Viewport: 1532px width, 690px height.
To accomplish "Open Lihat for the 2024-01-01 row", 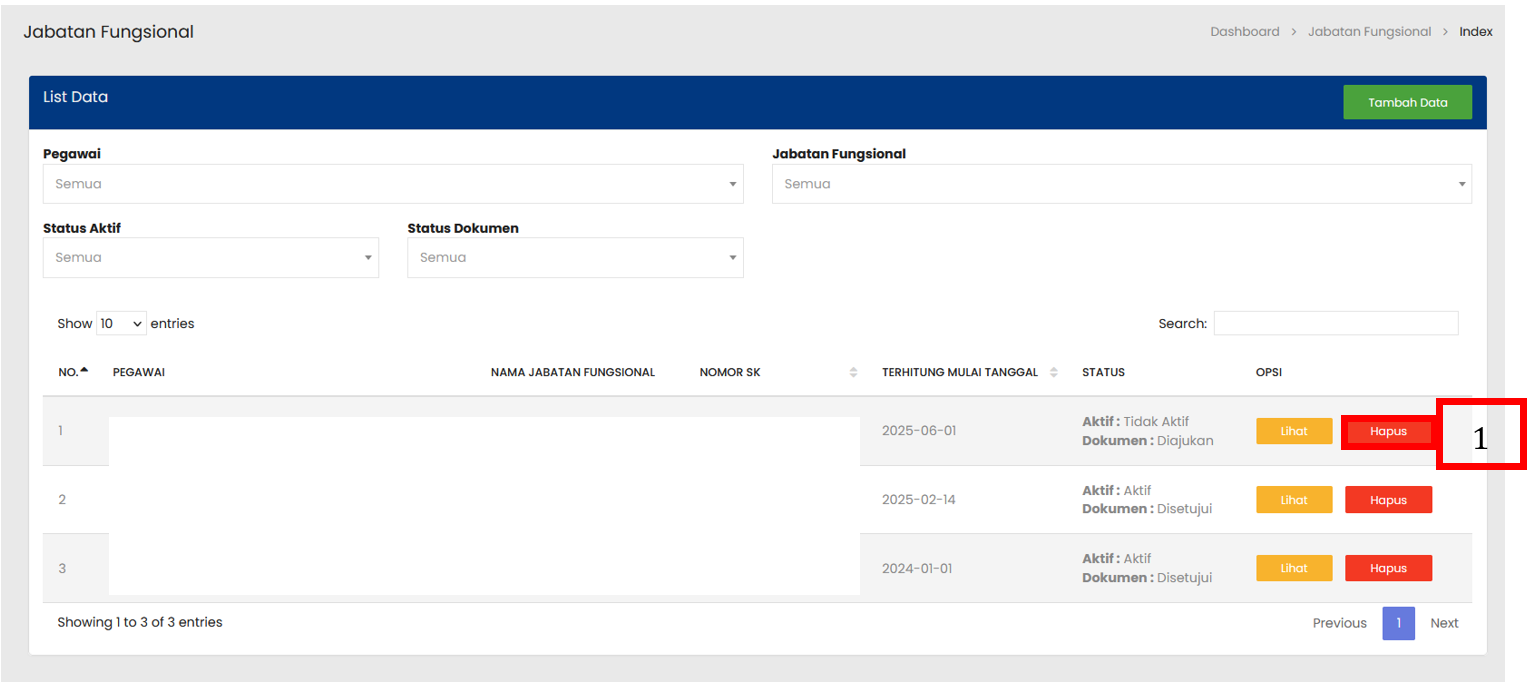I will click(x=1294, y=568).
